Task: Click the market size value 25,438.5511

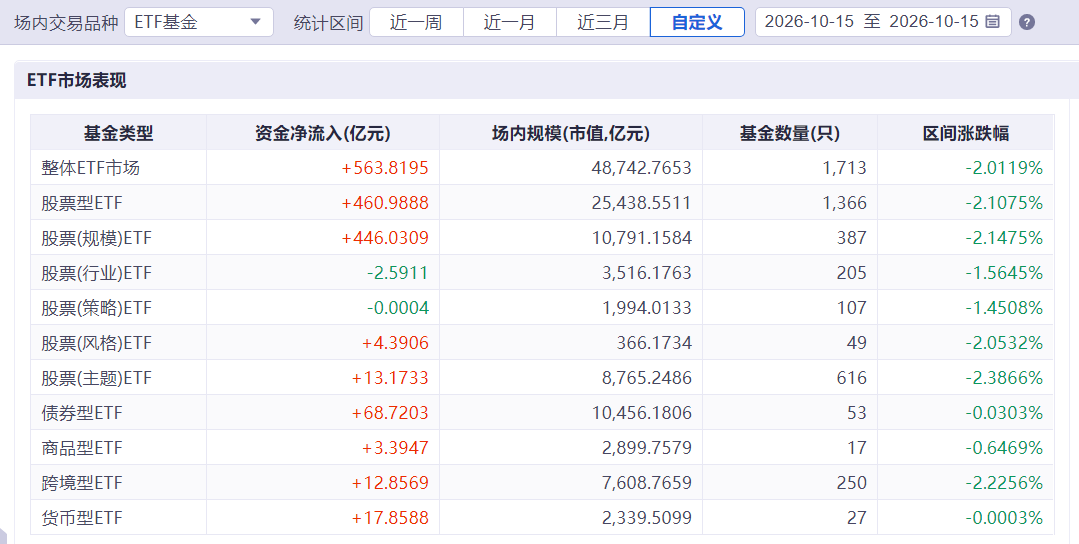Action: coord(641,203)
